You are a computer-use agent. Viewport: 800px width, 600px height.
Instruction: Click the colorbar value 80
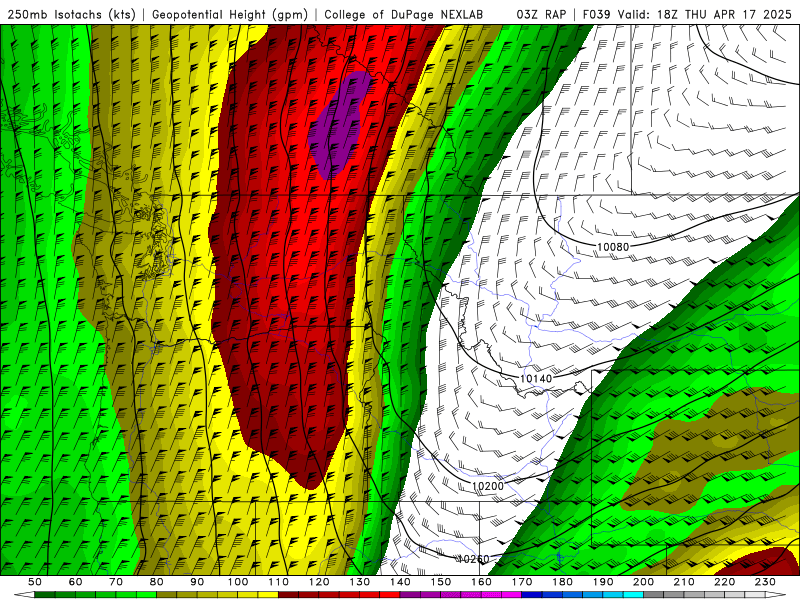(x=156, y=582)
